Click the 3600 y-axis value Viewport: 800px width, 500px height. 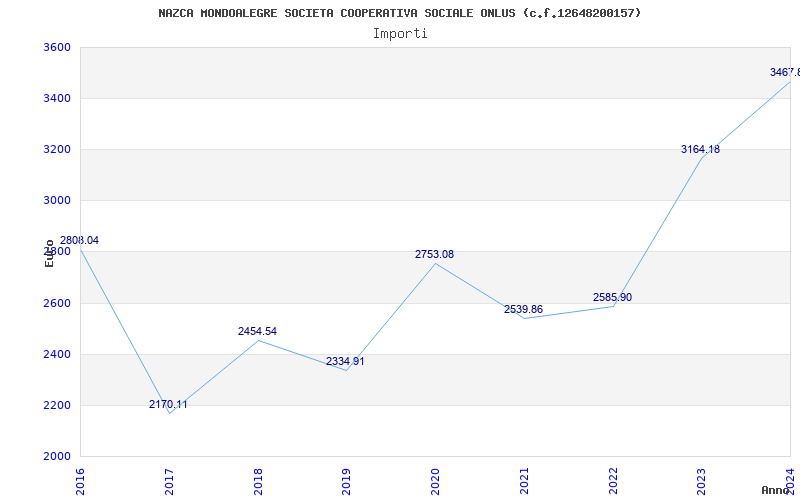[56, 47]
